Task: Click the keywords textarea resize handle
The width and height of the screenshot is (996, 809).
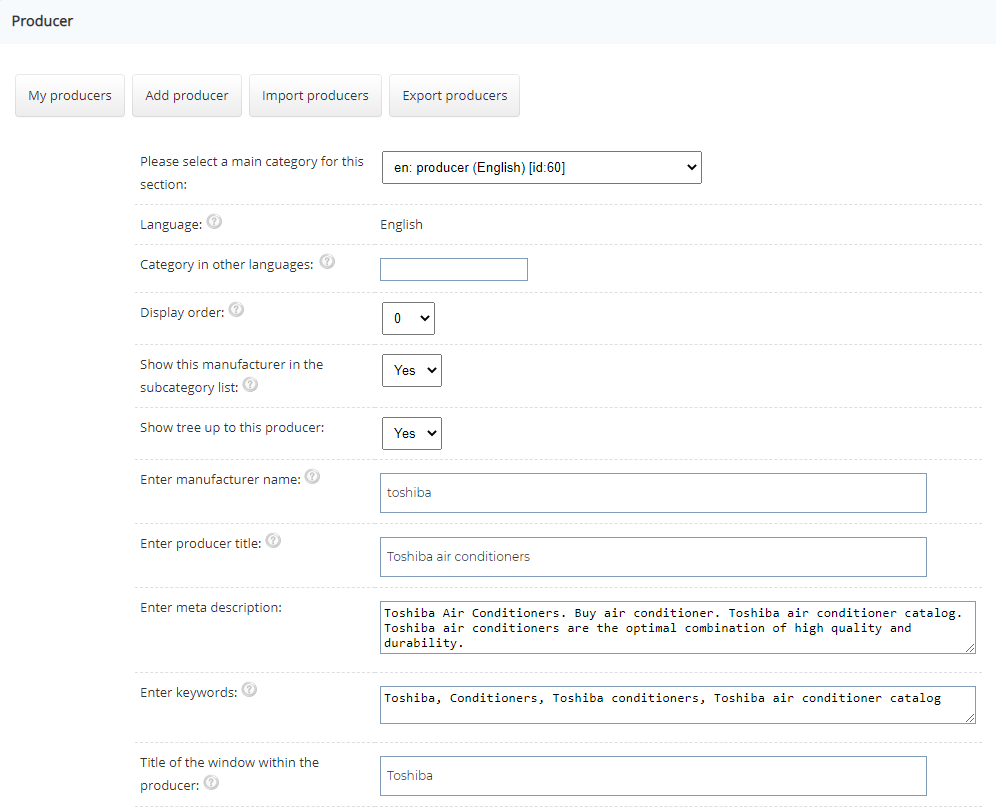Action: (970, 718)
